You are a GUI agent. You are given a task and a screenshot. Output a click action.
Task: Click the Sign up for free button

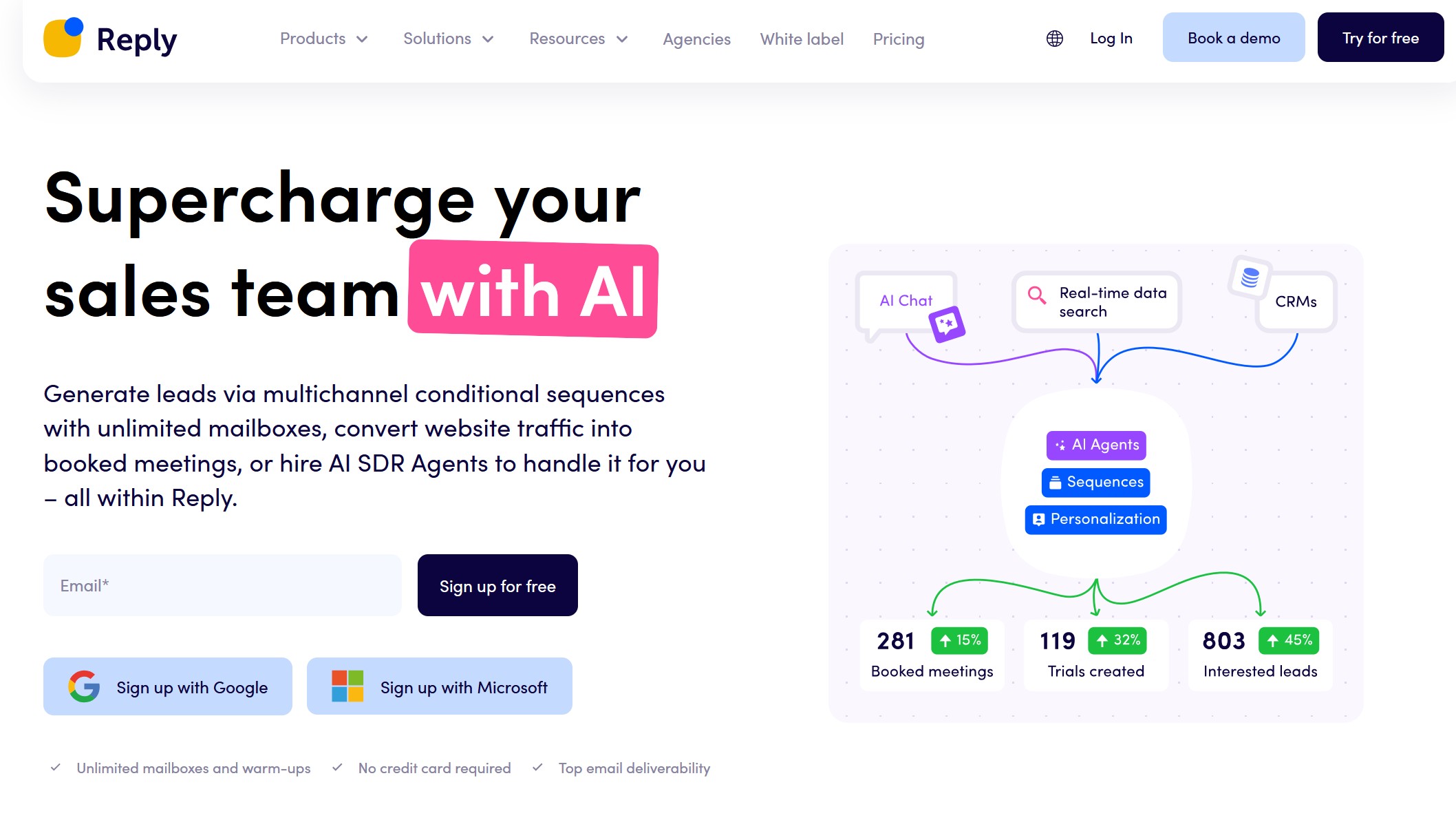(x=497, y=585)
